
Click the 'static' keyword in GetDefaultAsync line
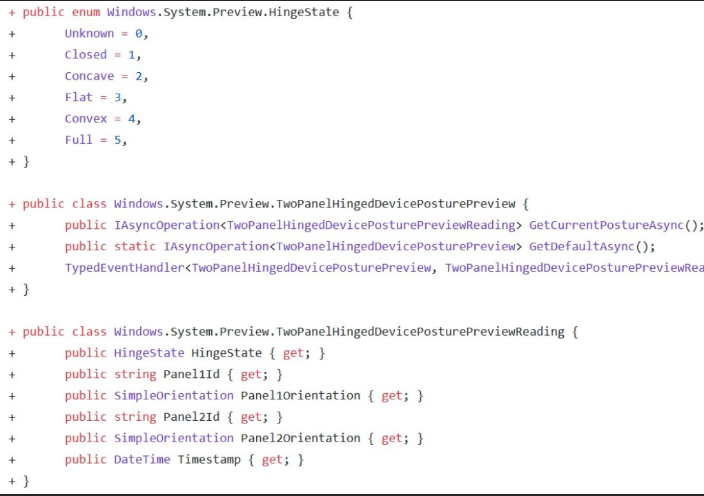(x=135, y=246)
